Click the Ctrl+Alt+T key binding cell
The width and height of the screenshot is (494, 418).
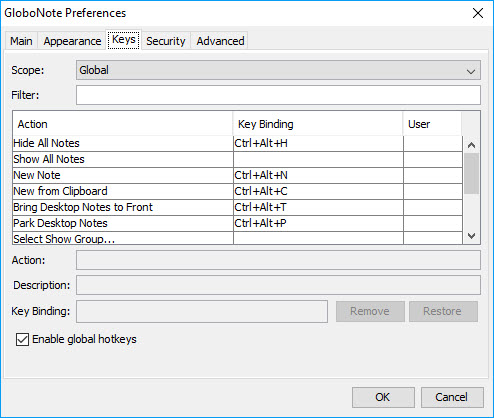[318, 207]
